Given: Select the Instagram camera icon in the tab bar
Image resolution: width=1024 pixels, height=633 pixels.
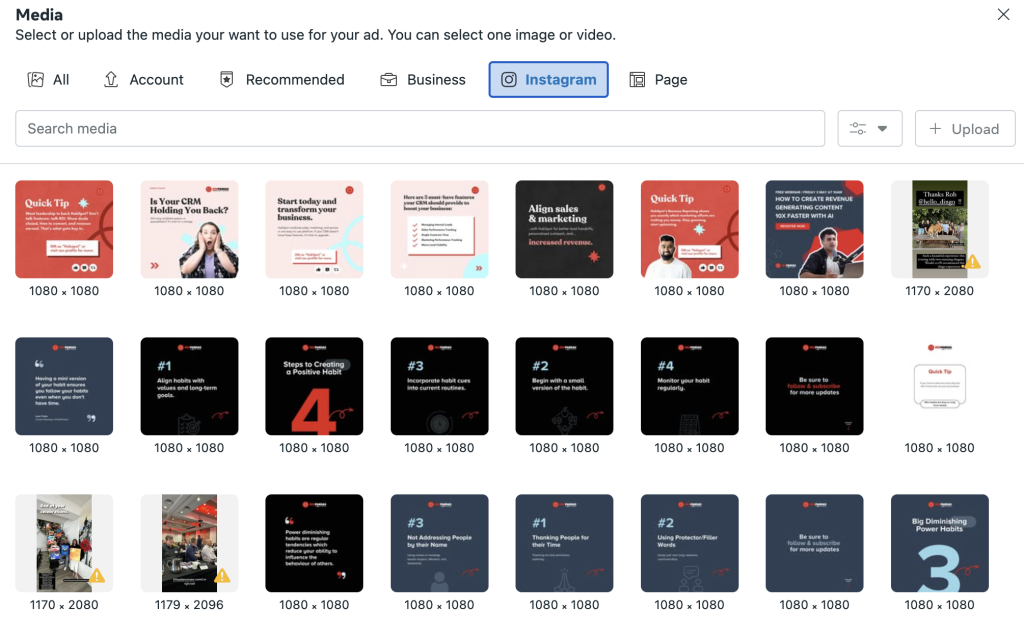Looking at the screenshot, I should [510, 79].
